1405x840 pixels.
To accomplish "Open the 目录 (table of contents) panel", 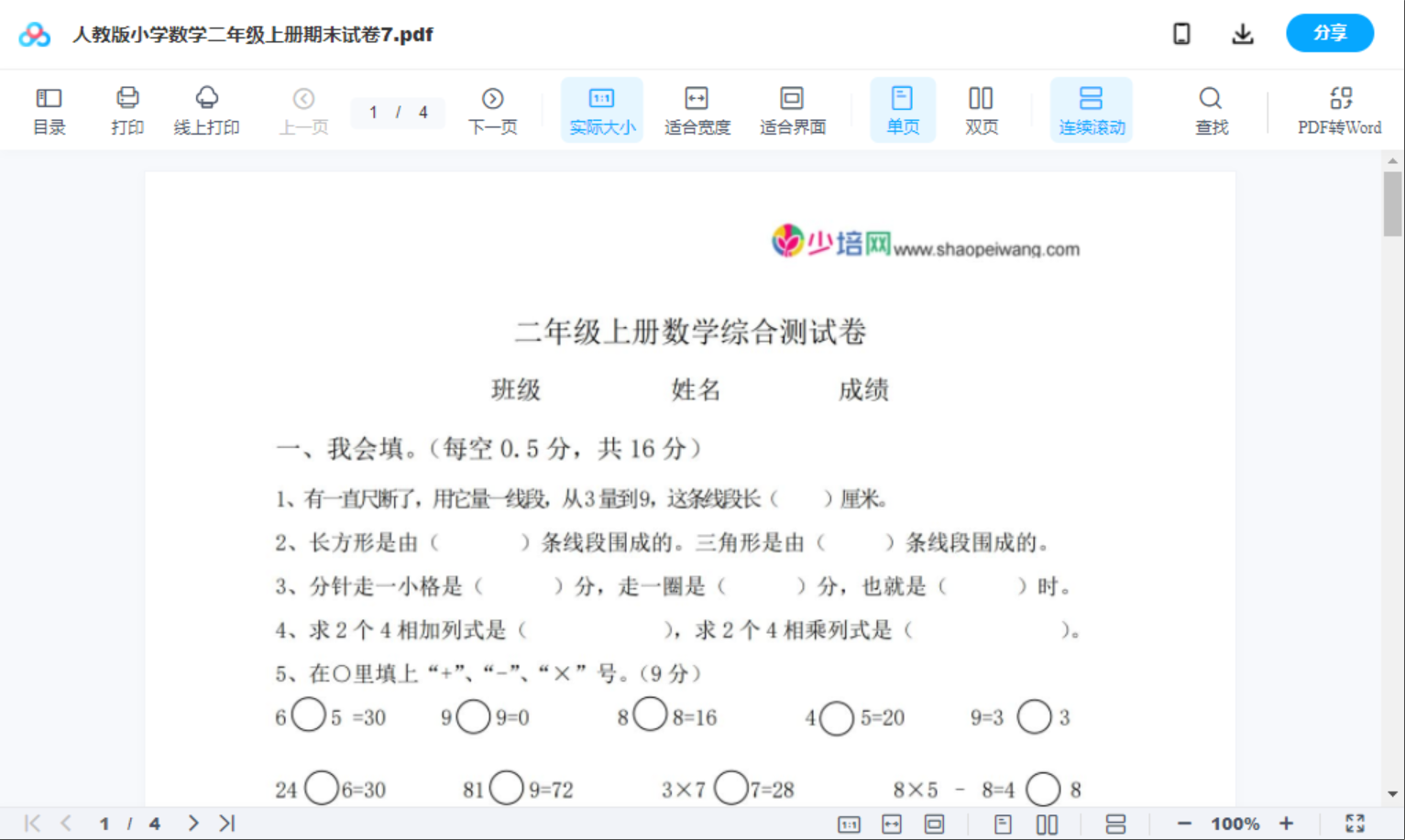I will (49, 109).
